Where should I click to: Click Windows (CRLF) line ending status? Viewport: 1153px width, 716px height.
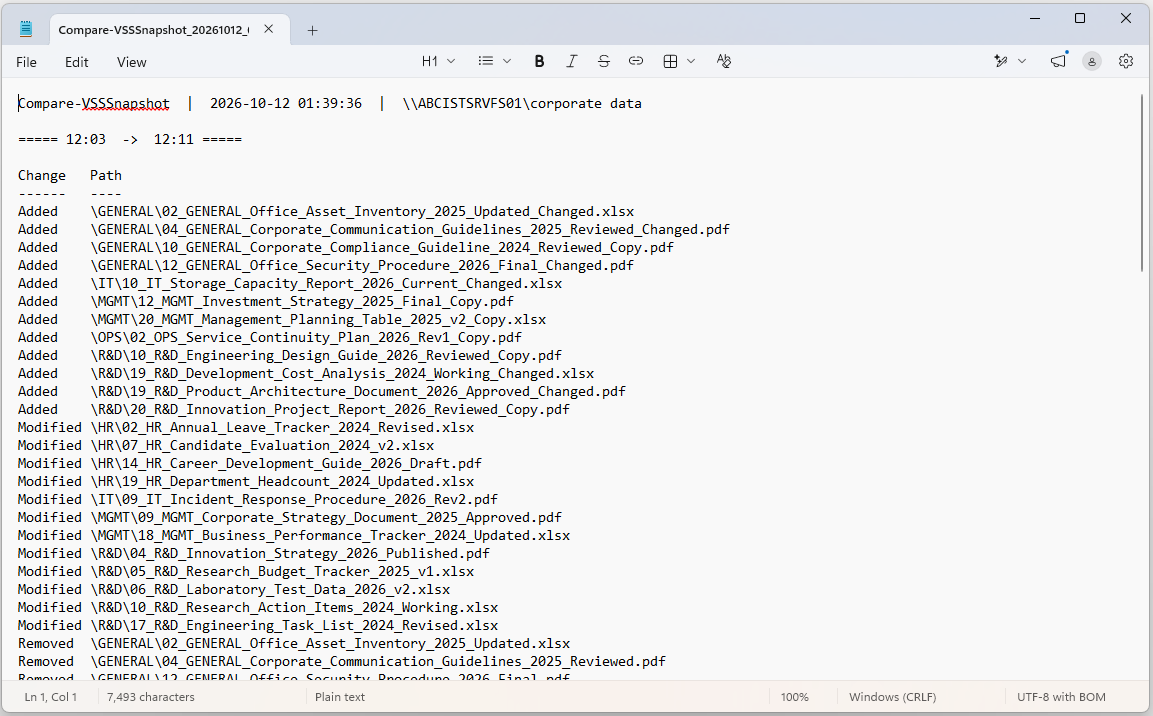tap(893, 697)
